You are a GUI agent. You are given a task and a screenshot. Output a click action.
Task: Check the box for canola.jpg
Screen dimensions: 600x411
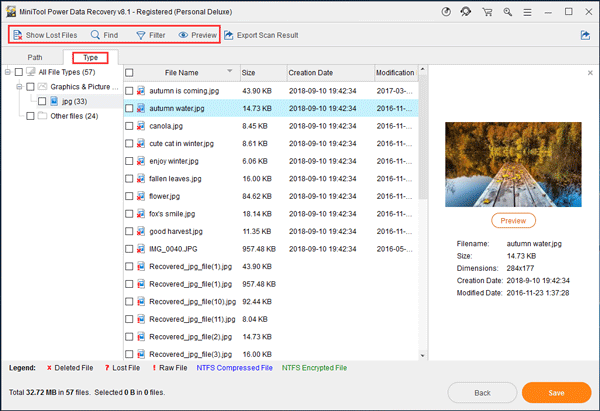pos(130,126)
